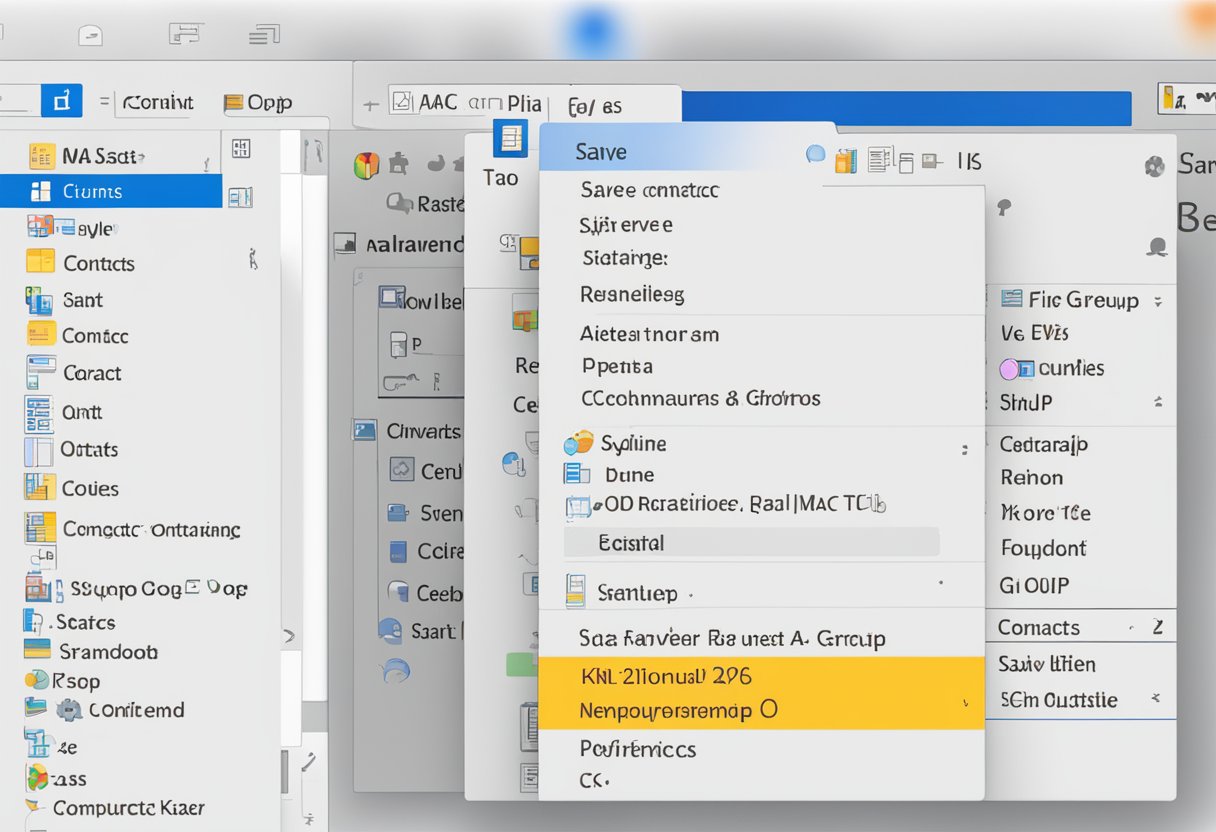Image resolution: width=1216 pixels, height=832 pixels.
Task: Enable the Save lhen option
Action: point(1046,663)
